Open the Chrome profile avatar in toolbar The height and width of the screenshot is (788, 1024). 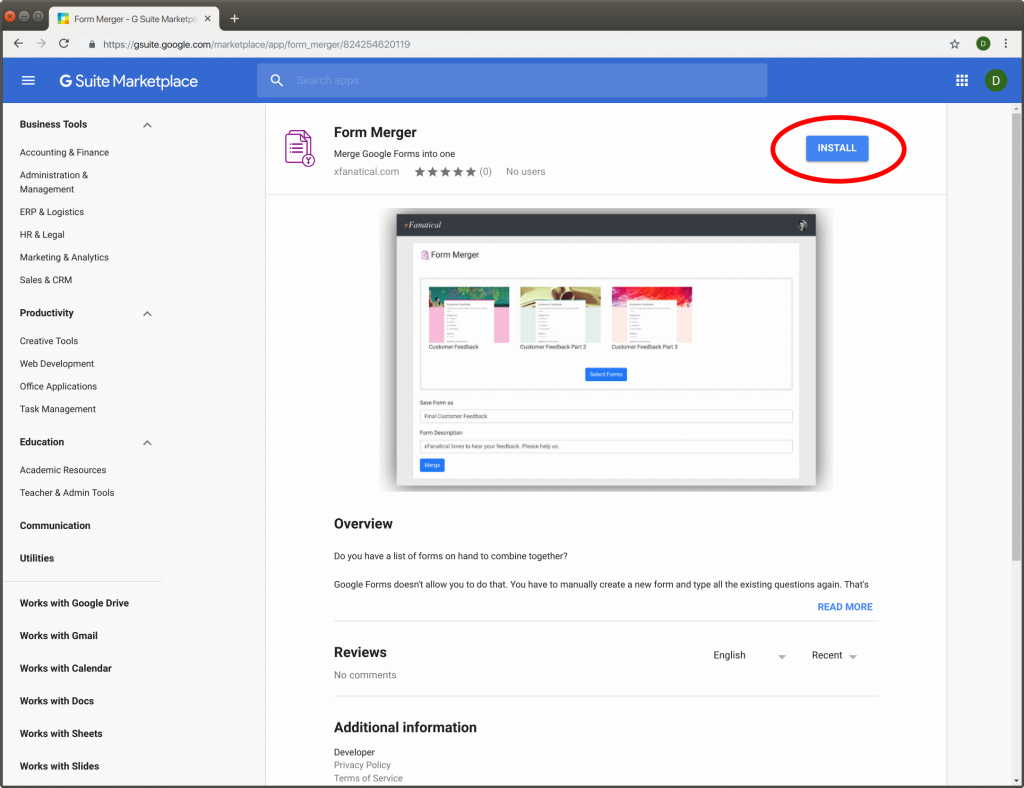point(983,44)
